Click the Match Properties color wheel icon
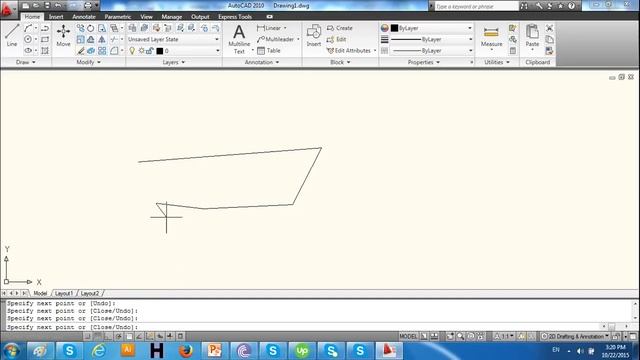The height and width of the screenshot is (360, 640). coord(384,28)
